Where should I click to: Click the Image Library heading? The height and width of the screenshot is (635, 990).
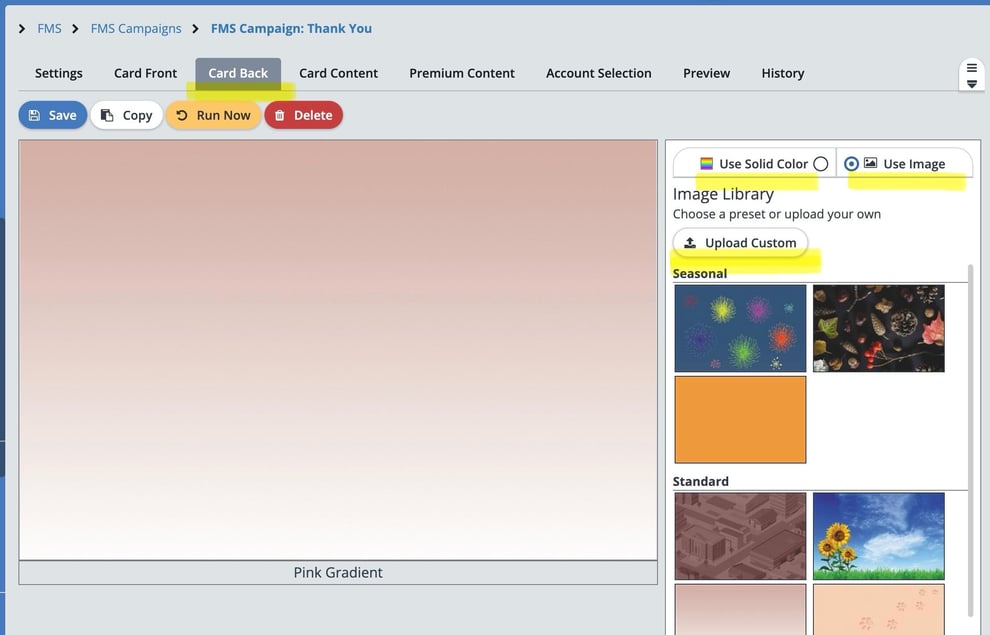pos(723,194)
